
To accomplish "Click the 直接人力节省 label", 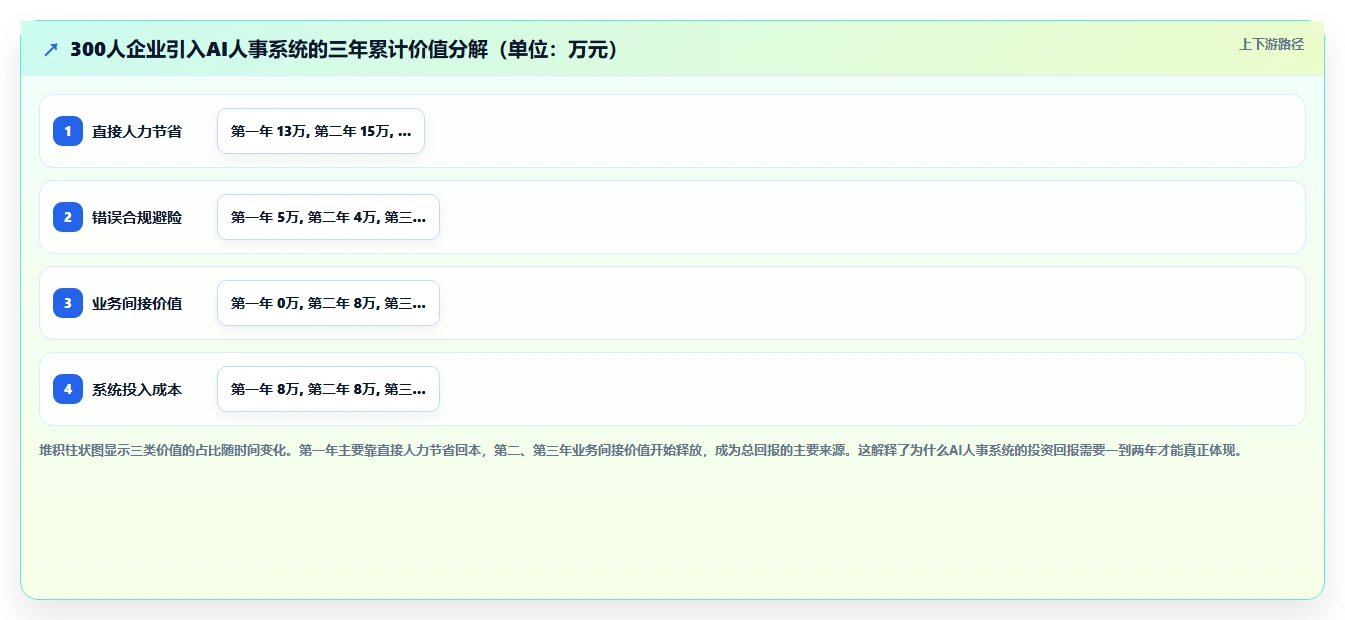I will point(137,131).
